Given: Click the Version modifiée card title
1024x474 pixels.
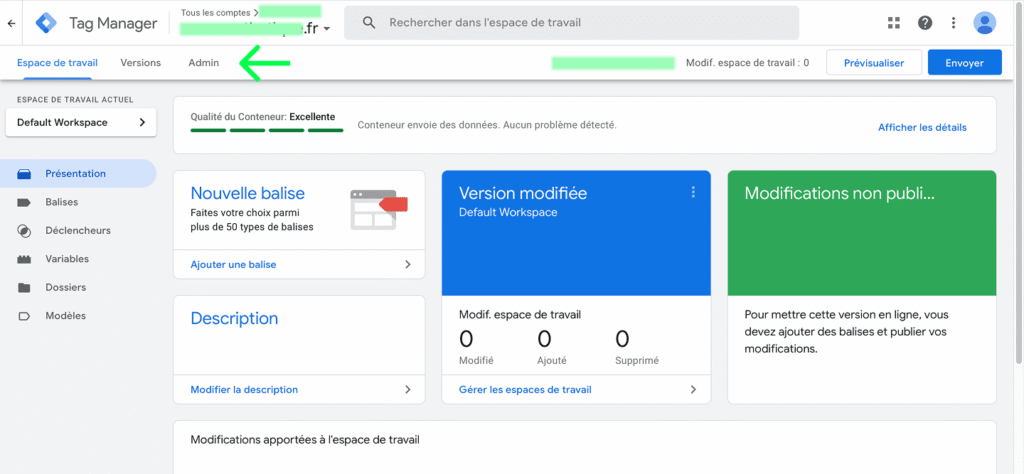Looking at the screenshot, I should 523,193.
